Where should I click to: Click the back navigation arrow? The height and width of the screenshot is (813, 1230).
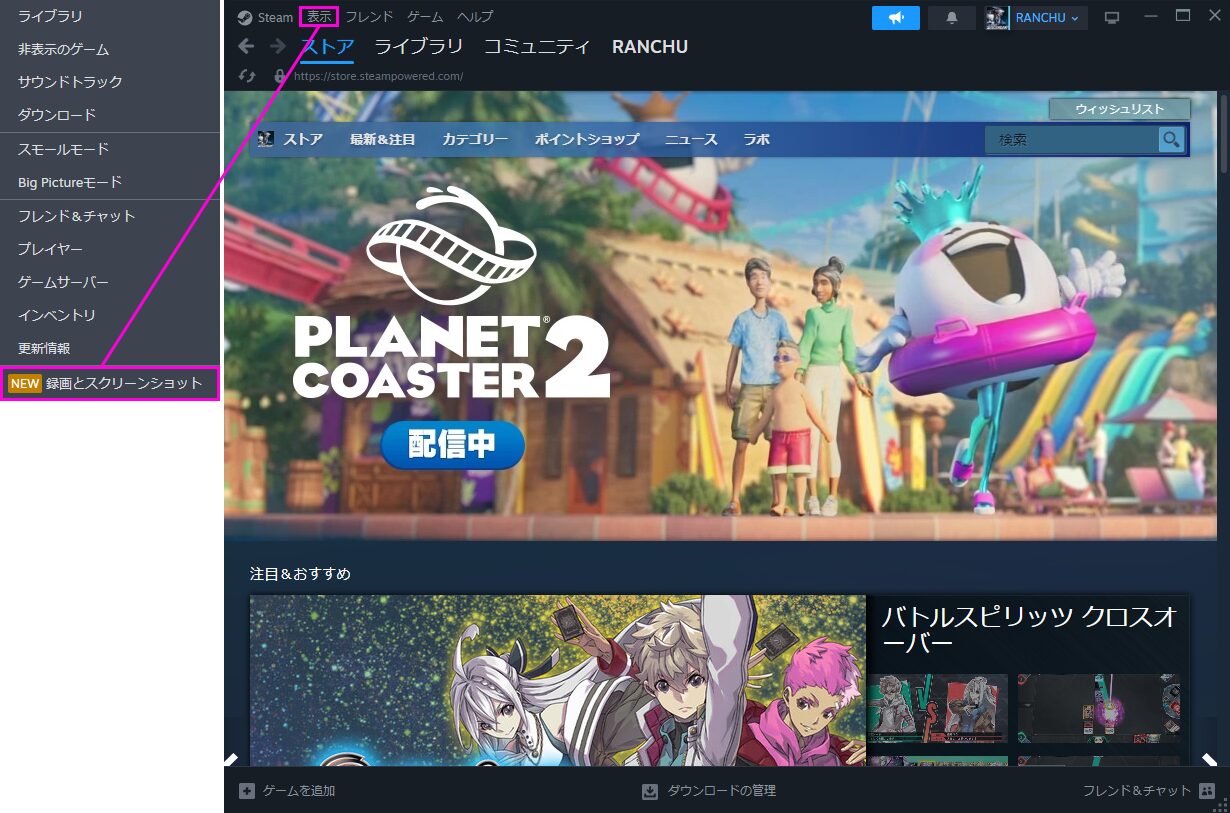[246, 46]
